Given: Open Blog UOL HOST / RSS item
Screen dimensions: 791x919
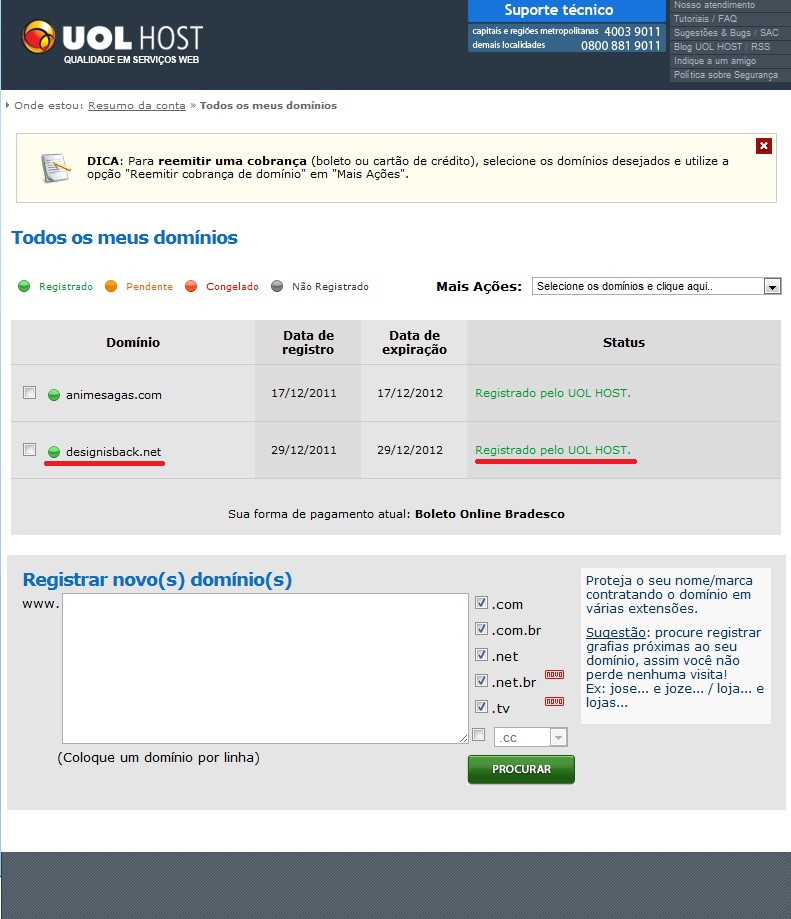Looking at the screenshot, I should pyautogui.click(x=722, y=47).
